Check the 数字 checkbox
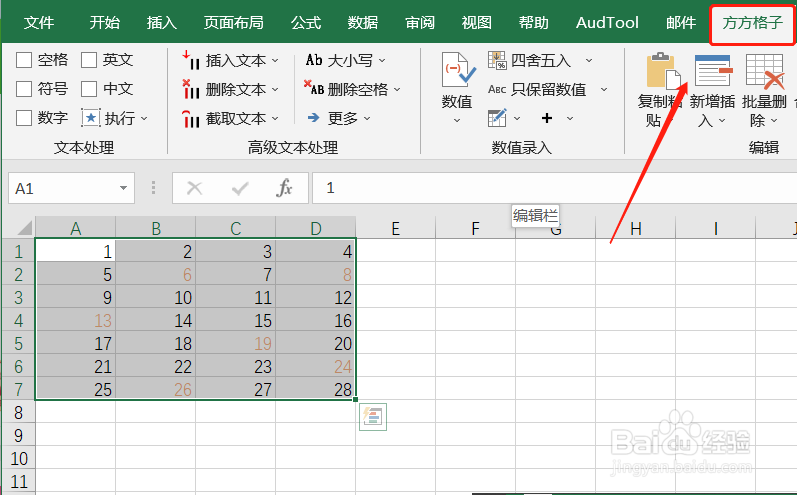 24,118
